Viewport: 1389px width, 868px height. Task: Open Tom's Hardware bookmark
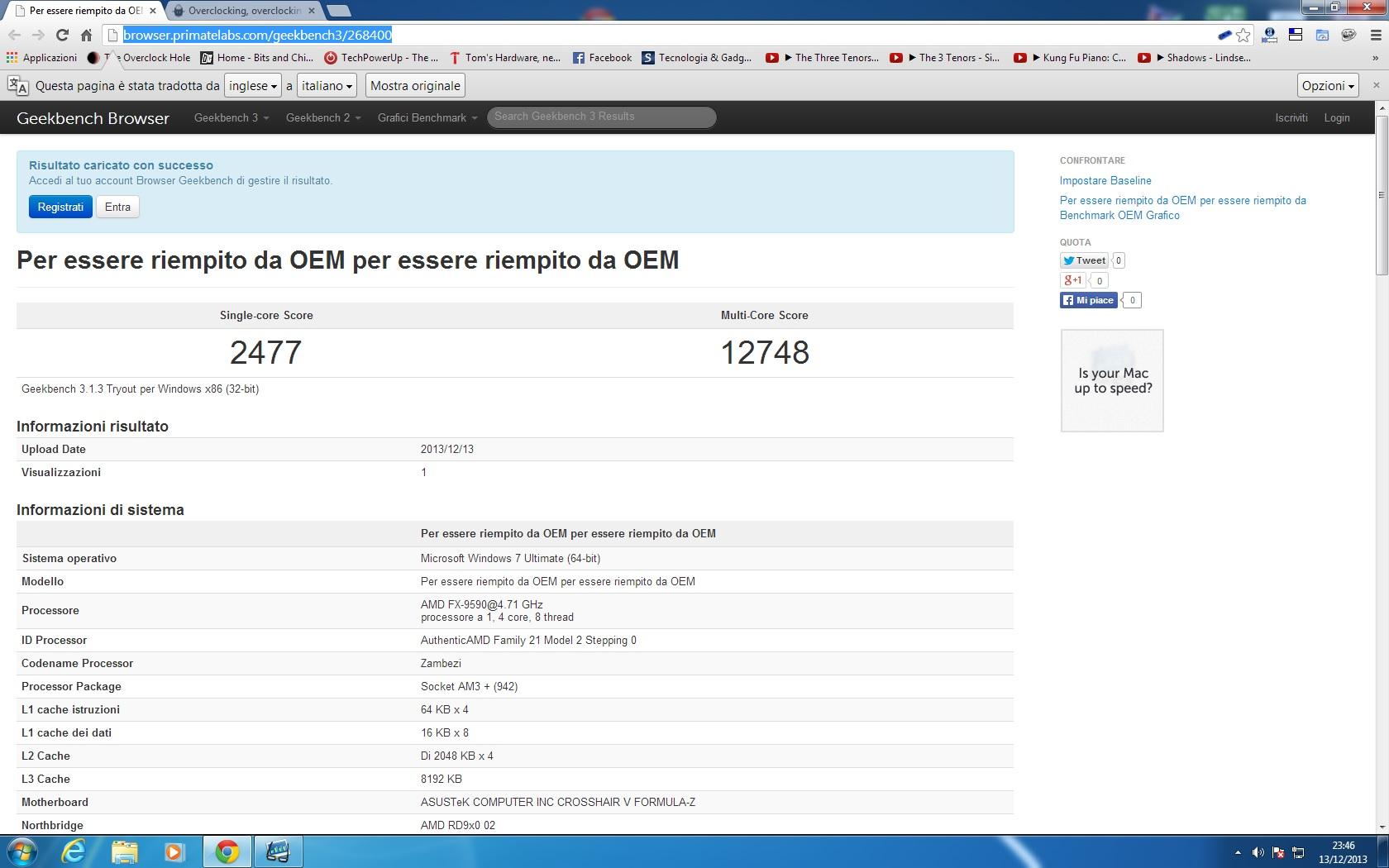point(505,58)
